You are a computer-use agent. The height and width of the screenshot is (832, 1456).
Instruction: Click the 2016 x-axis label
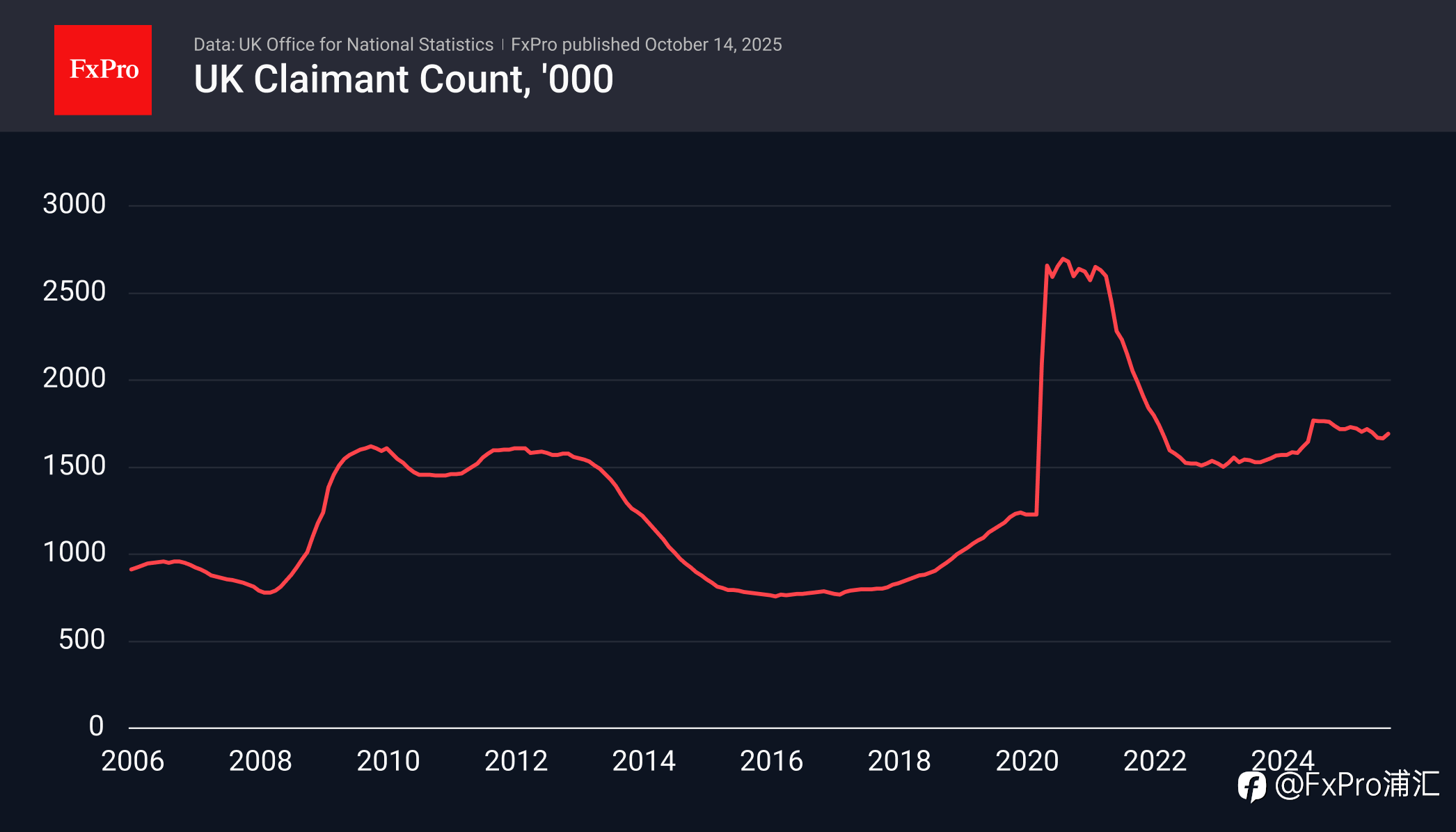tap(771, 761)
